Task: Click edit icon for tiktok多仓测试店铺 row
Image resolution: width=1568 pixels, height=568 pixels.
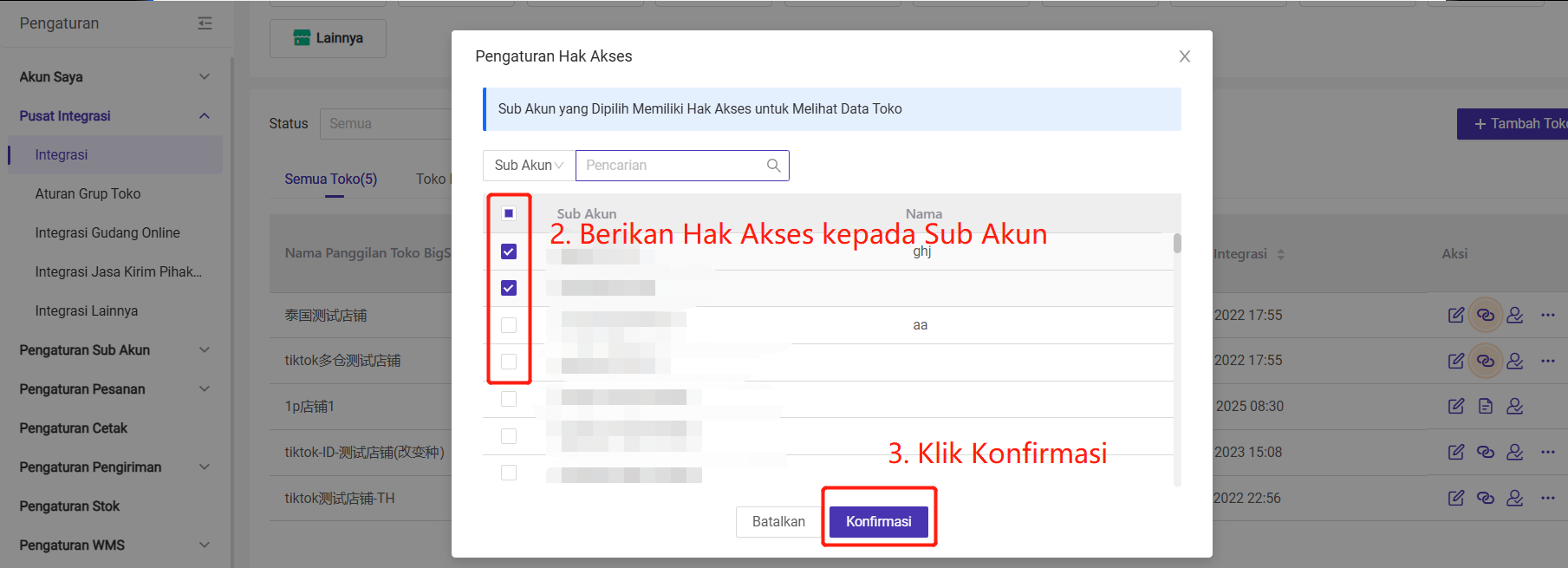Action: click(x=1456, y=361)
